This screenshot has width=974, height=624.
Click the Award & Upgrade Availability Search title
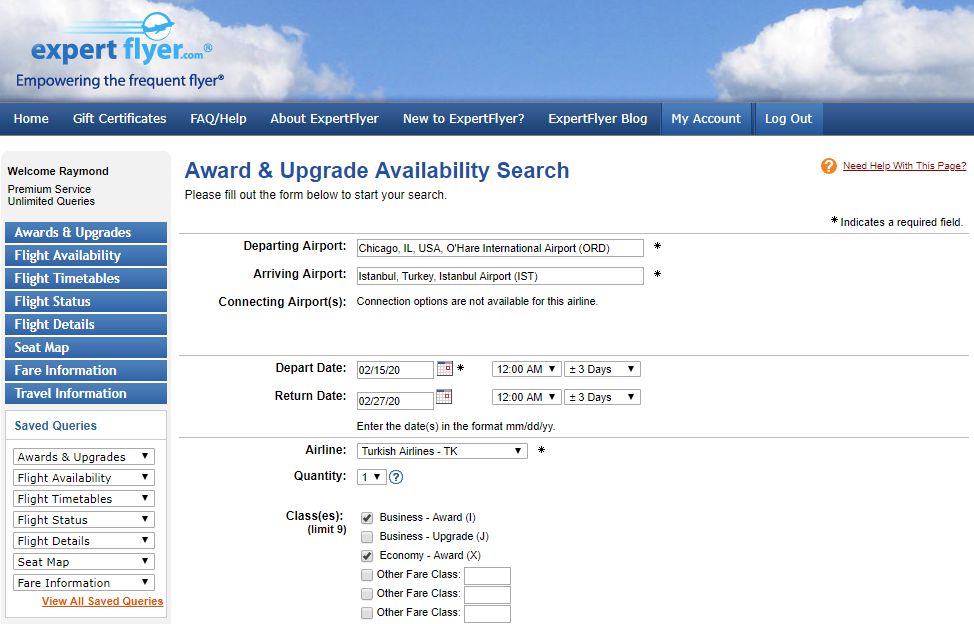[x=377, y=170]
